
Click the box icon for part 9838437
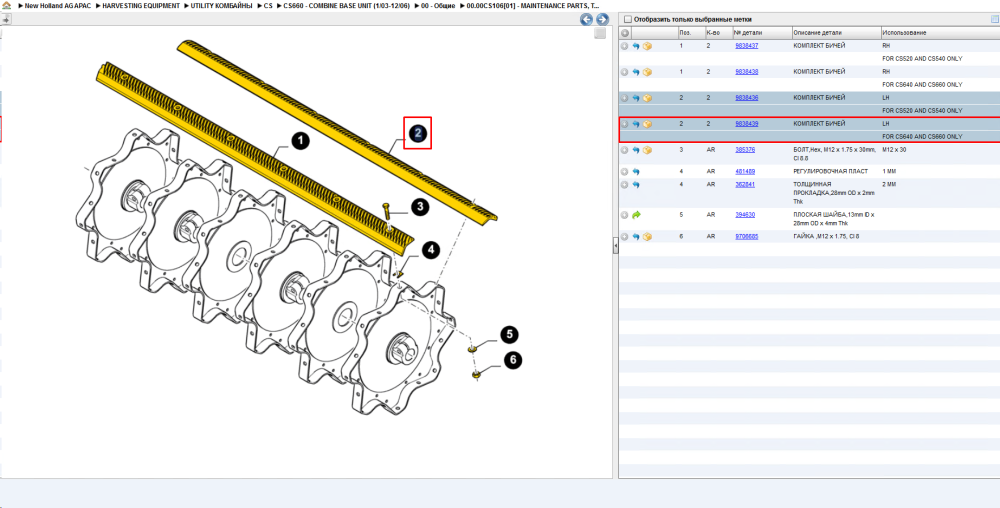pyautogui.click(x=647, y=47)
